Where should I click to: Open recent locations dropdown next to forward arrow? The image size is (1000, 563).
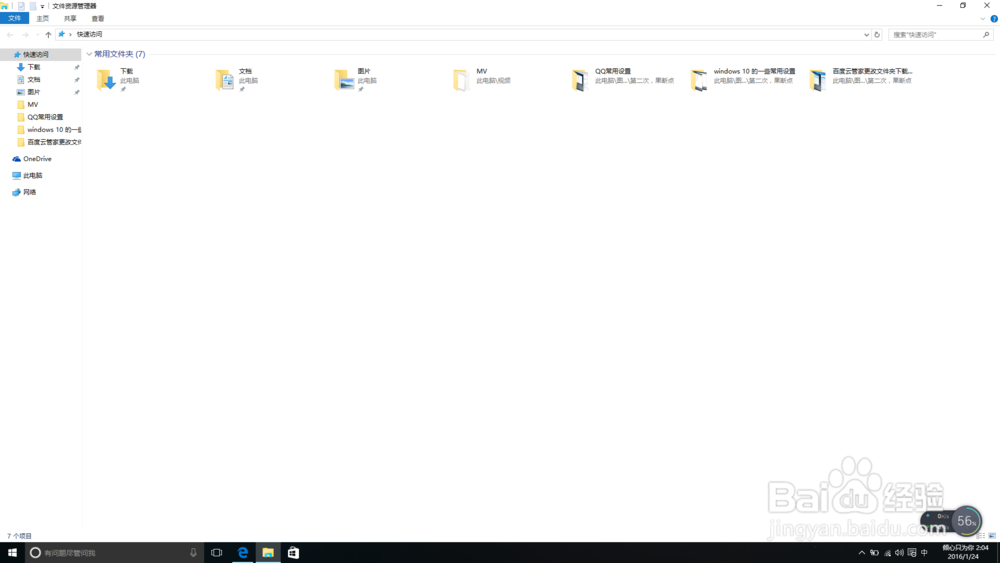37,34
